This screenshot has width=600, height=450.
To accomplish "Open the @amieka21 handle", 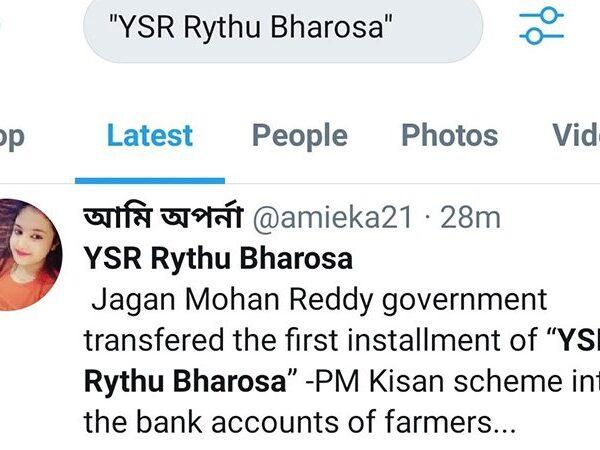I will [333, 218].
